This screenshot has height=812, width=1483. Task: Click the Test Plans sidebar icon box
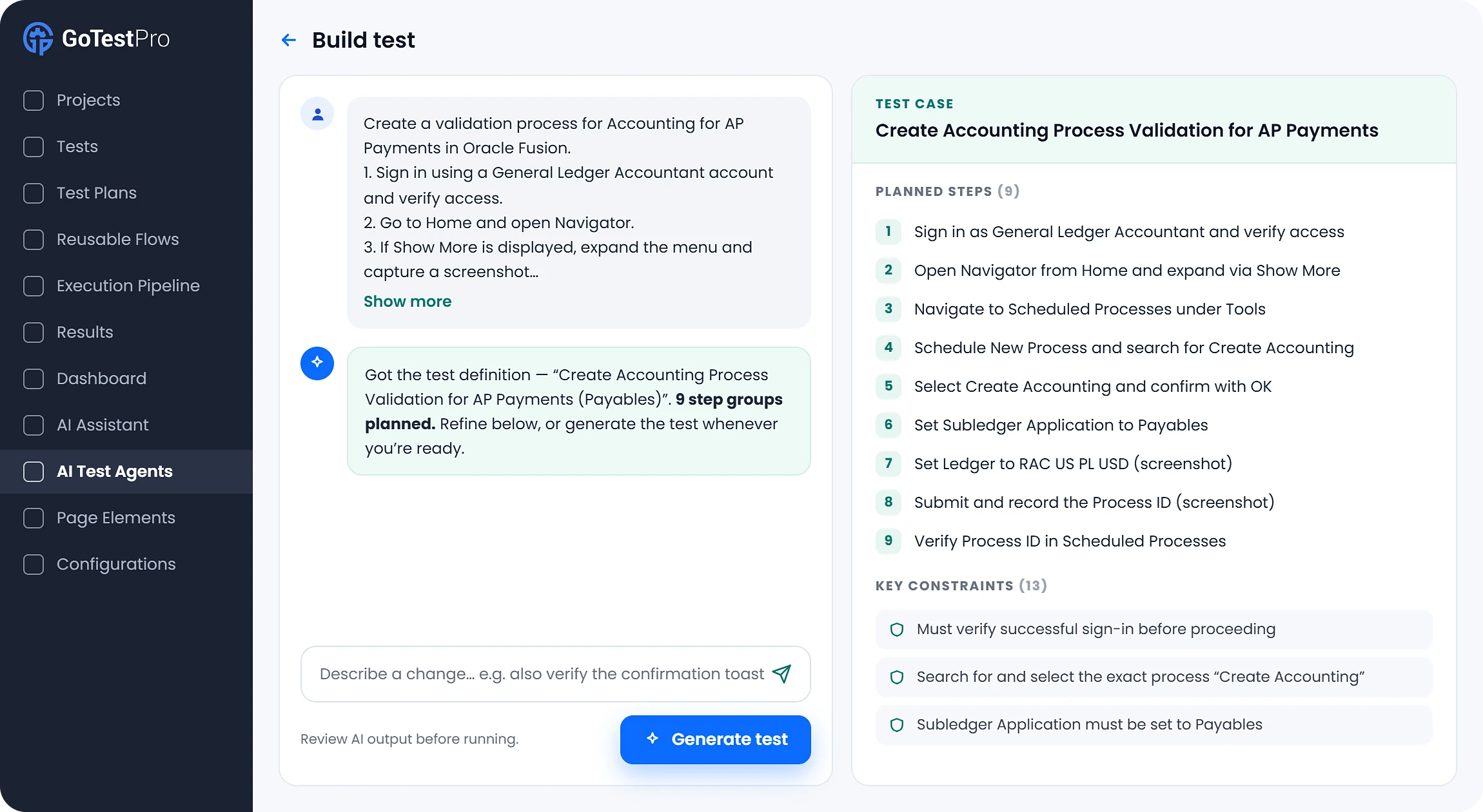tap(34, 193)
